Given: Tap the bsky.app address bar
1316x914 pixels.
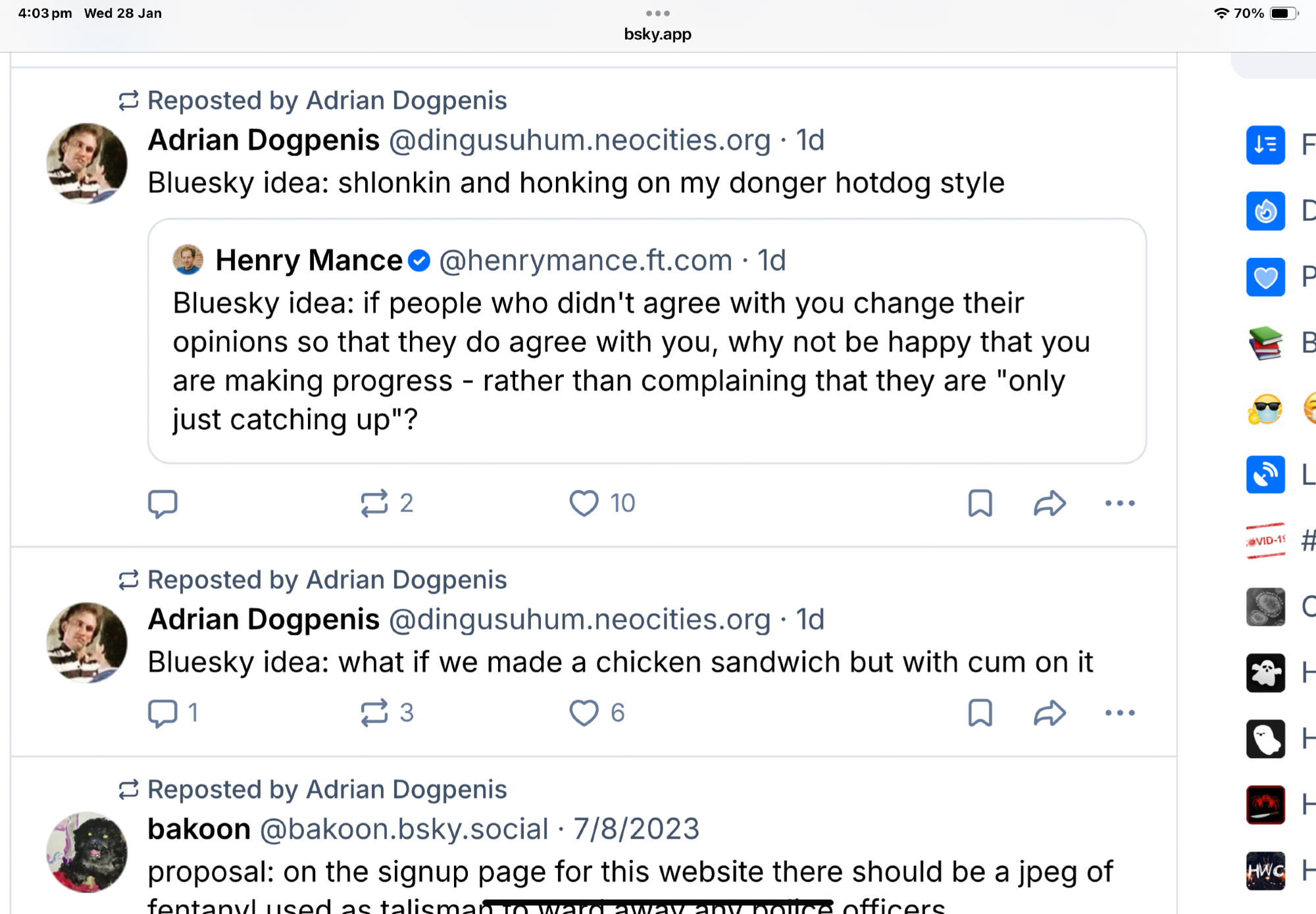Looking at the screenshot, I should click(x=657, y=34).
